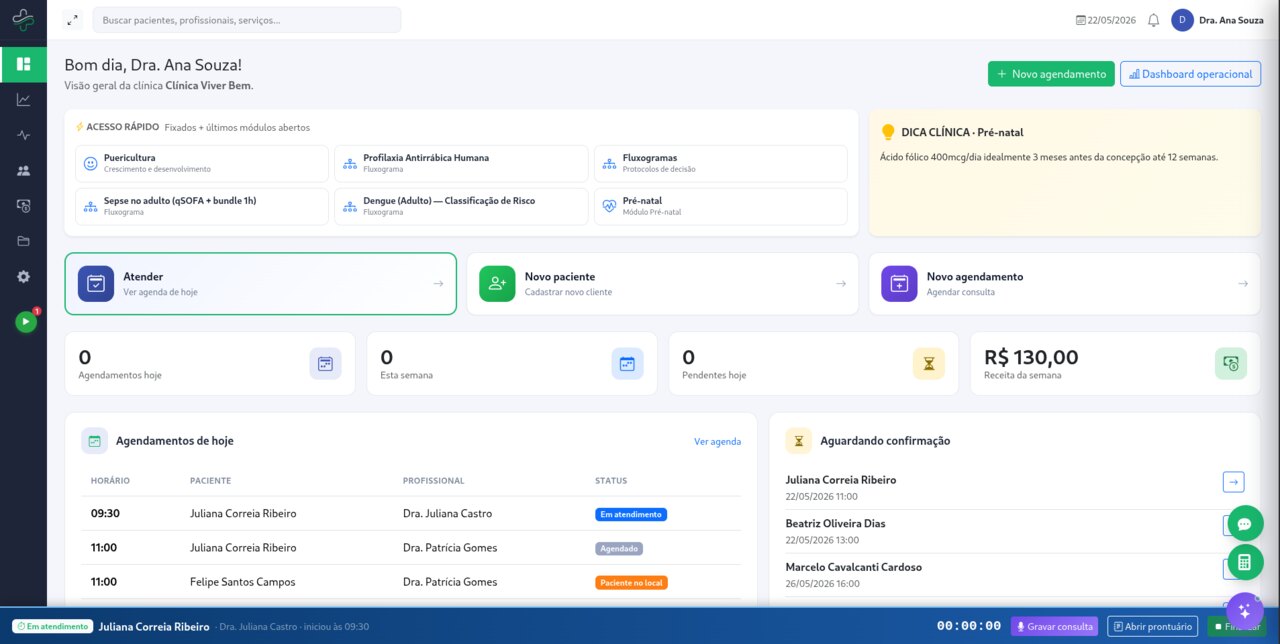Screen dimensions: 1280x644
Task: Click the hourglass icon on Pendentes hoje card
Action: [929, 364]
